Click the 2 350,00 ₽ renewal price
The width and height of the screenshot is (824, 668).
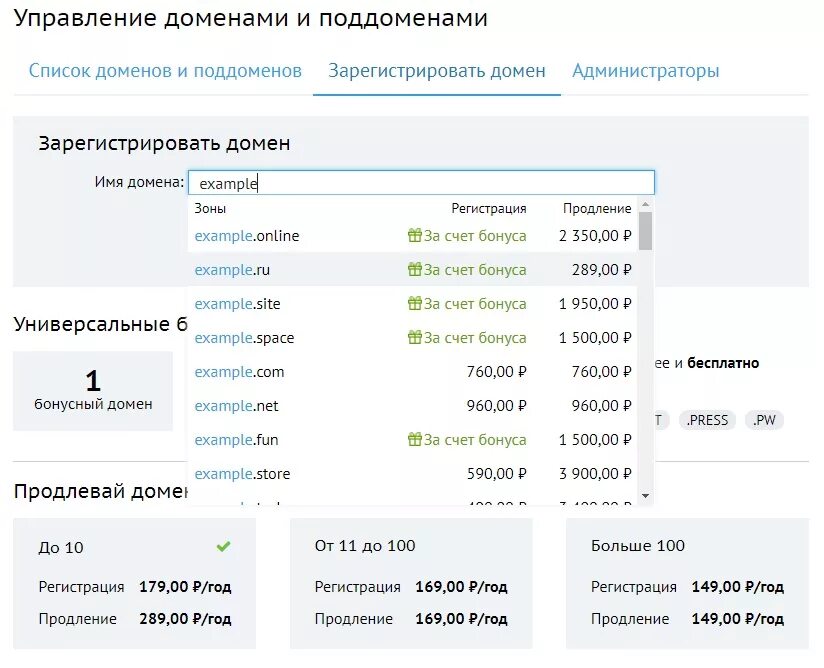(595, 235)
